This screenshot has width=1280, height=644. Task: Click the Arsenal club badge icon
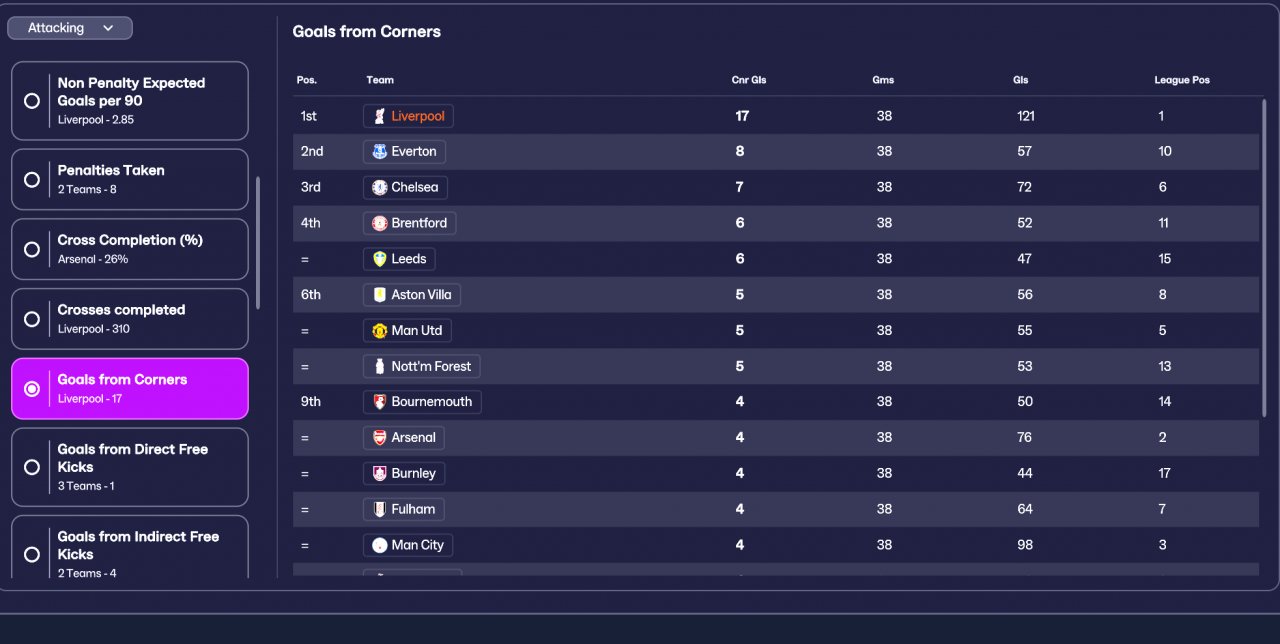[379, 438]
